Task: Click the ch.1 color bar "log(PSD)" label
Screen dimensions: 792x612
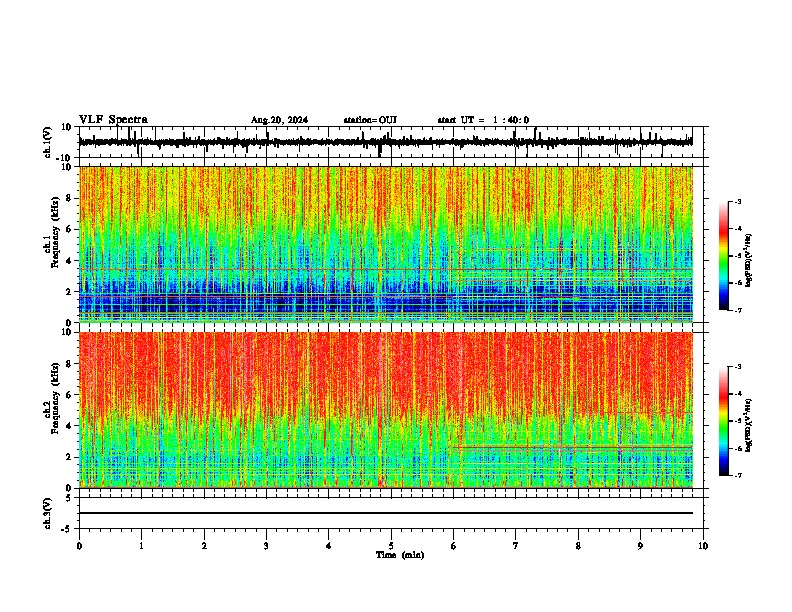Action: [748, 261]
